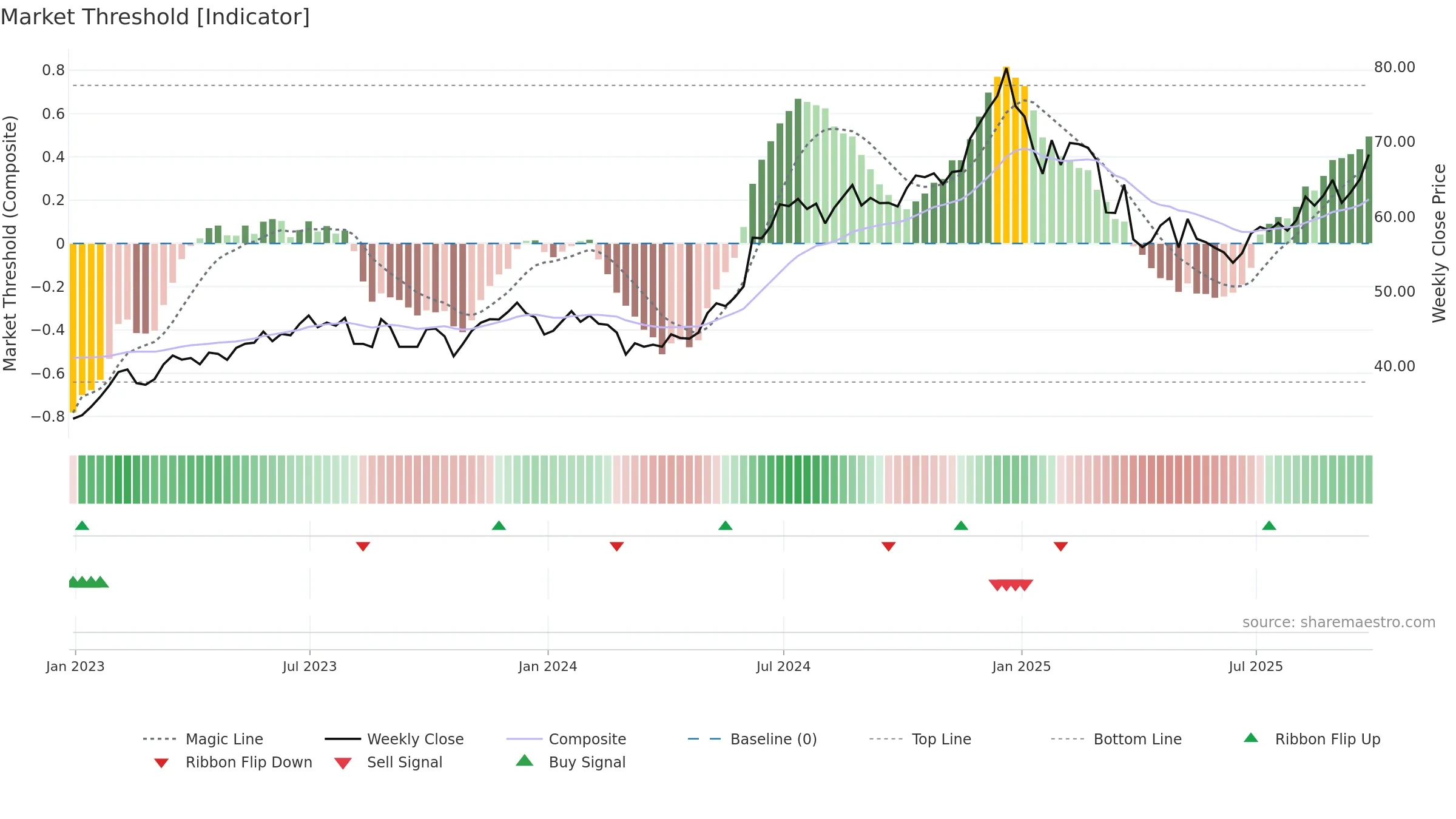This screenshot has height=819, width=1456.
Task: Click the Jul 2024 x-axis label
Action: [783, 666]
